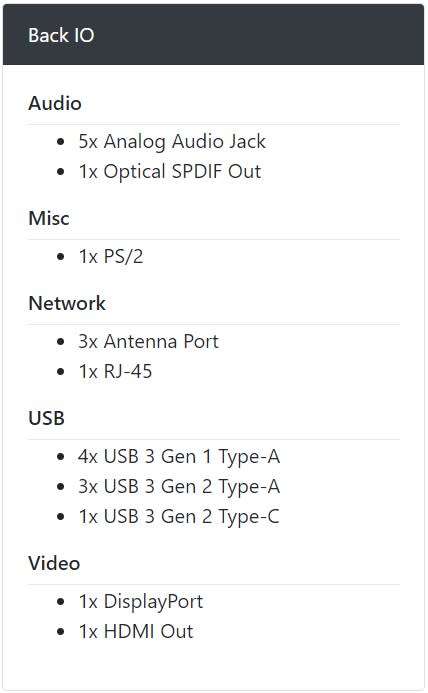The image size is (428, 693).
Task: Click the bullet beside 1x HDMI Out
Action: tap(61, 631)
